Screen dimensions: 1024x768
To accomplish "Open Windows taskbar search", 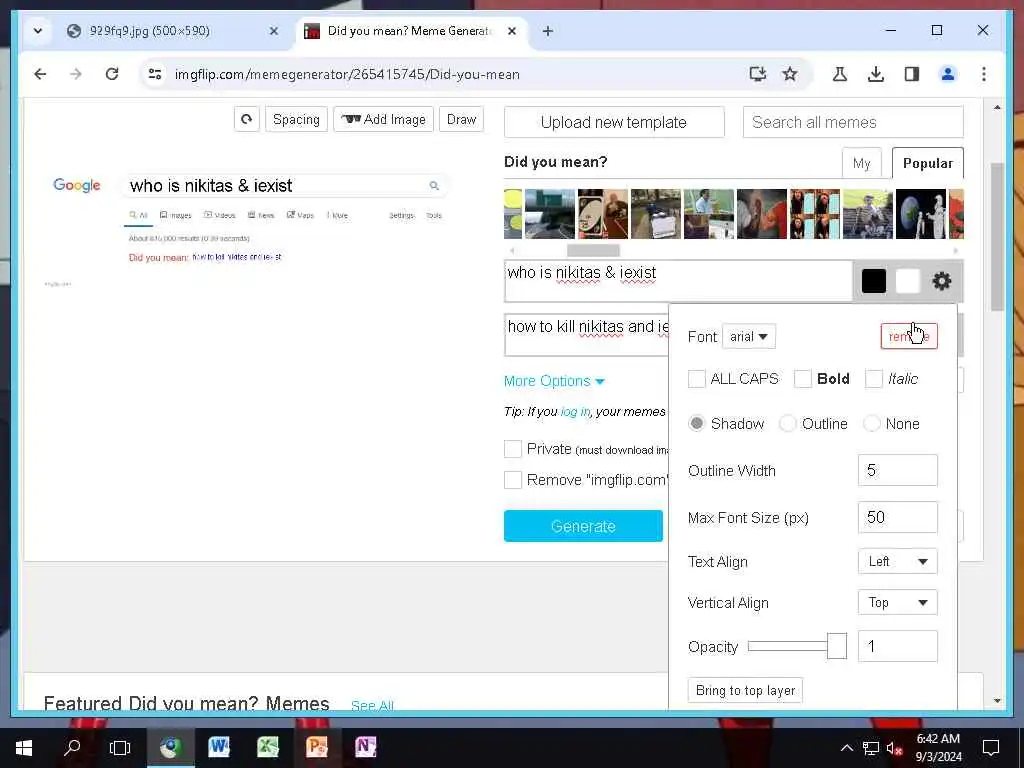I will 72,748.
